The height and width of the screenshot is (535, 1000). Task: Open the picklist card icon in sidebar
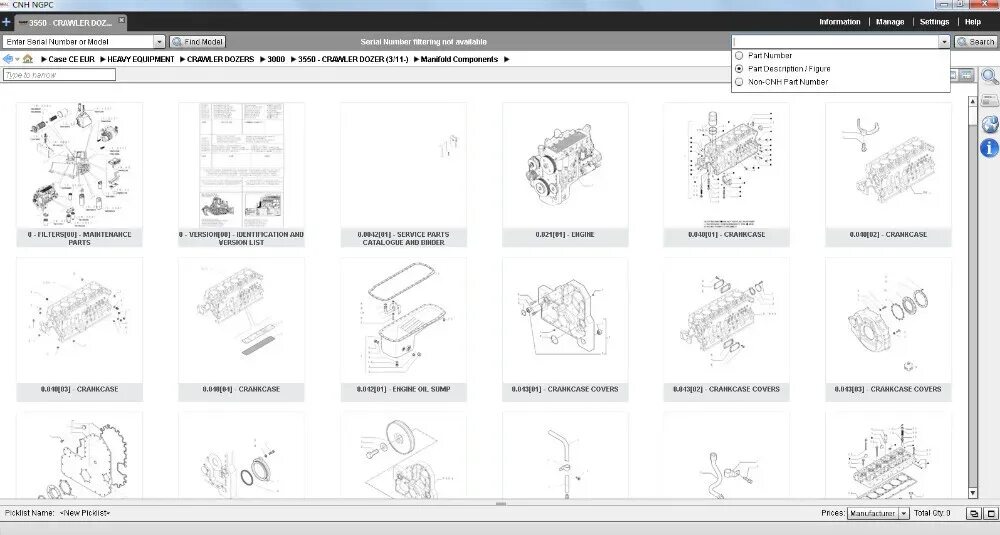989,100
